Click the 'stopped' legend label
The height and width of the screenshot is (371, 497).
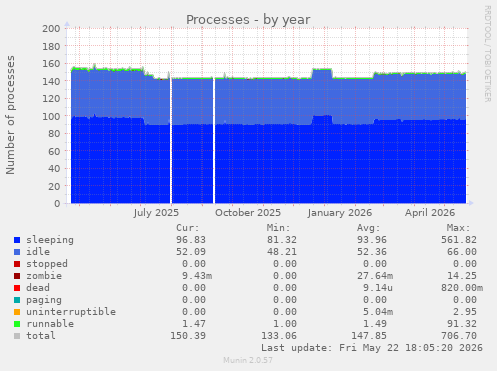[47, 264]
